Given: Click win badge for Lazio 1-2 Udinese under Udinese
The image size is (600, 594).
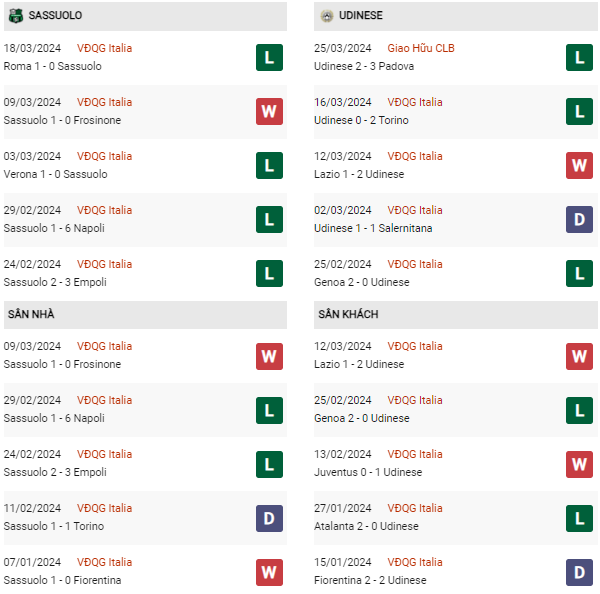Looking at the screenshot, I should coord(579,165).
